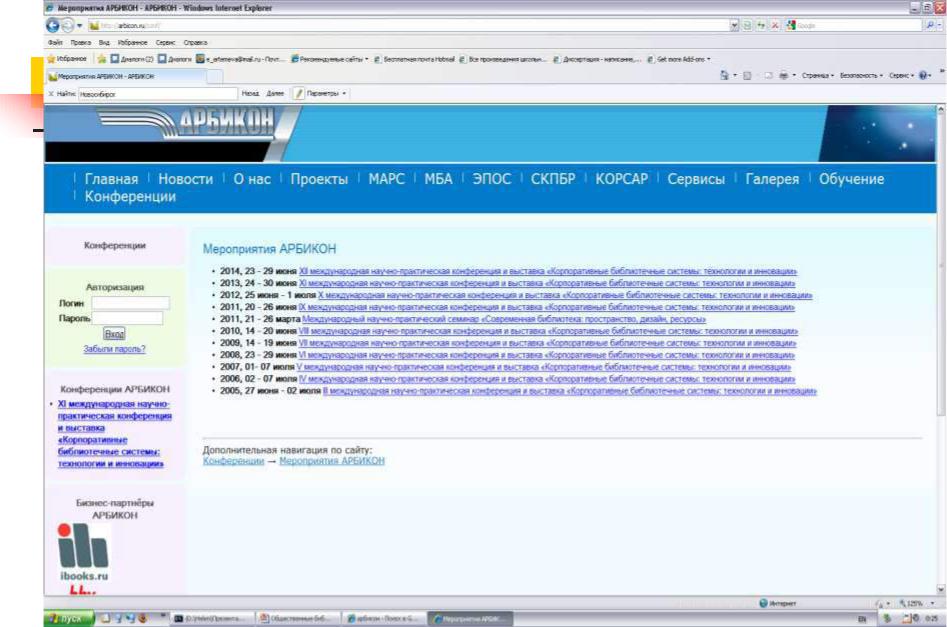Click the EN language indicator in tray
Image resolution: width=947 pixels, height=627 pixels.
click(x=862, y=619)
